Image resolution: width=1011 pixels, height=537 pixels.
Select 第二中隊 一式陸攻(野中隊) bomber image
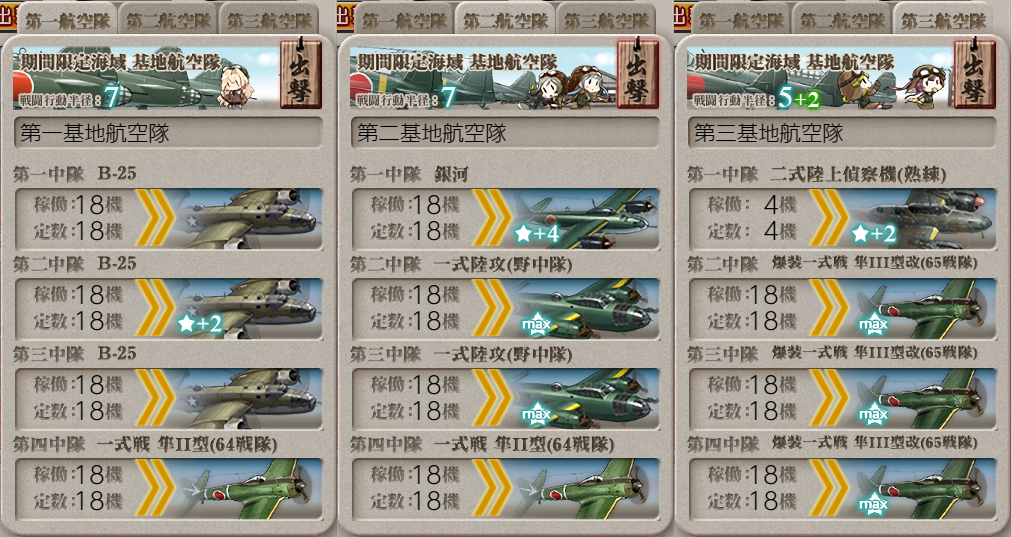tap(585, 308)
